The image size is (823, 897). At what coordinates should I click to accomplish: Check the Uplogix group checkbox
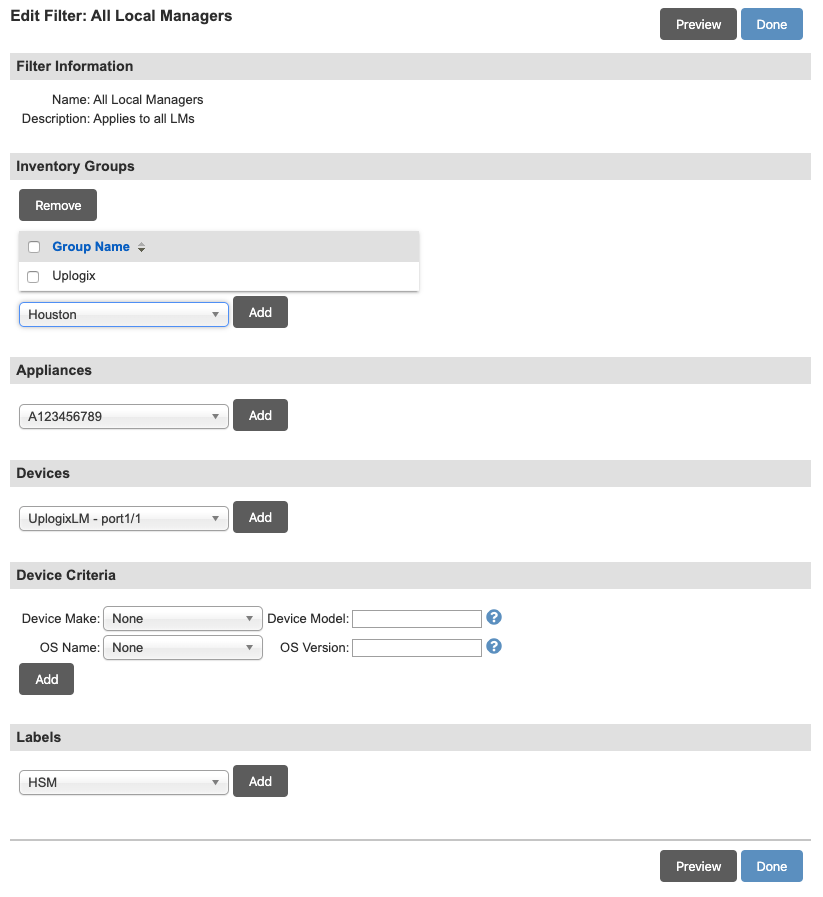pos(34,276)
